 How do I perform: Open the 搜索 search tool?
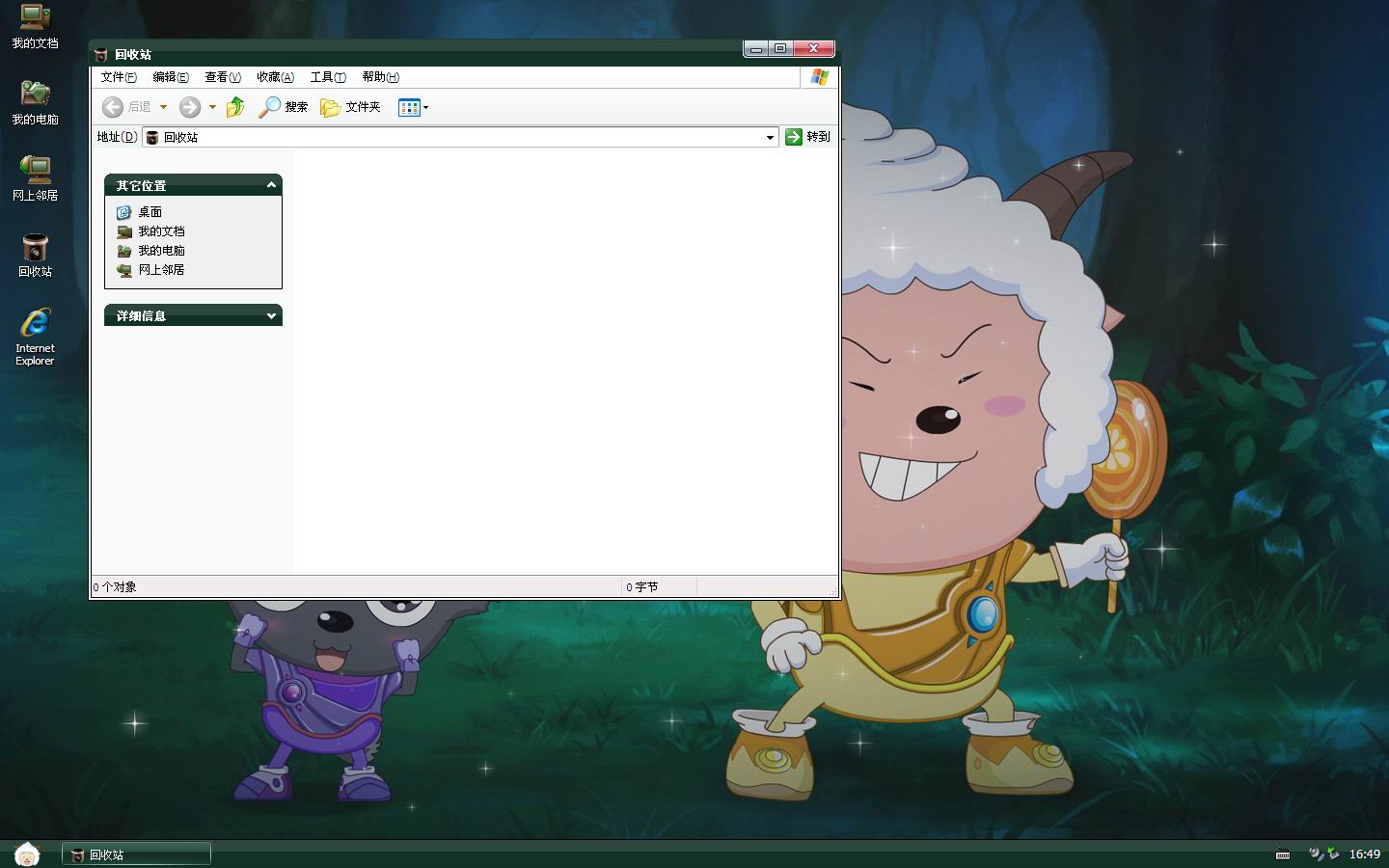(284, 107)
